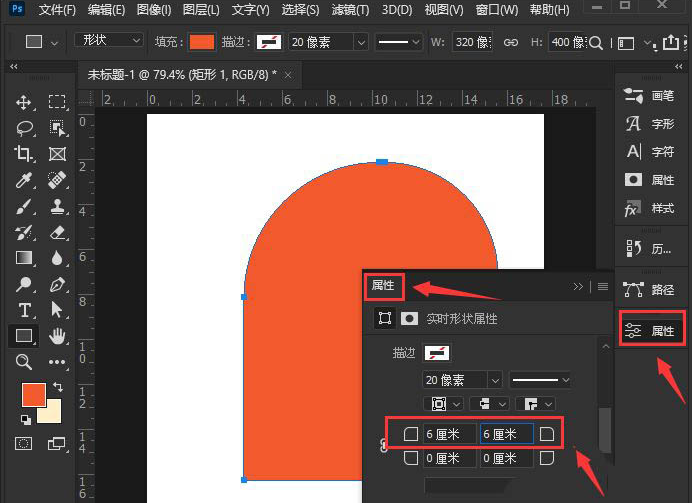
Task: Select the Zoom tool in toolbox
Action: [x=24, y=361]
